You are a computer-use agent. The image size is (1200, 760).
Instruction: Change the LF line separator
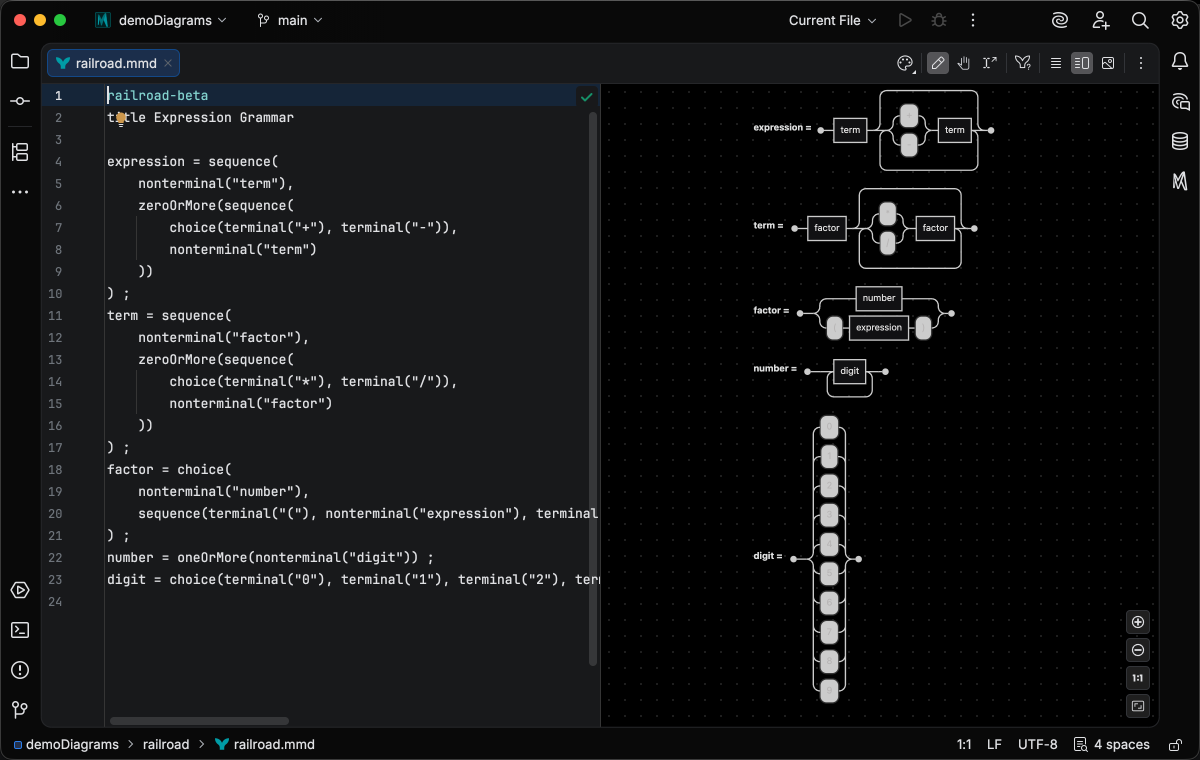tap(994, 744)
